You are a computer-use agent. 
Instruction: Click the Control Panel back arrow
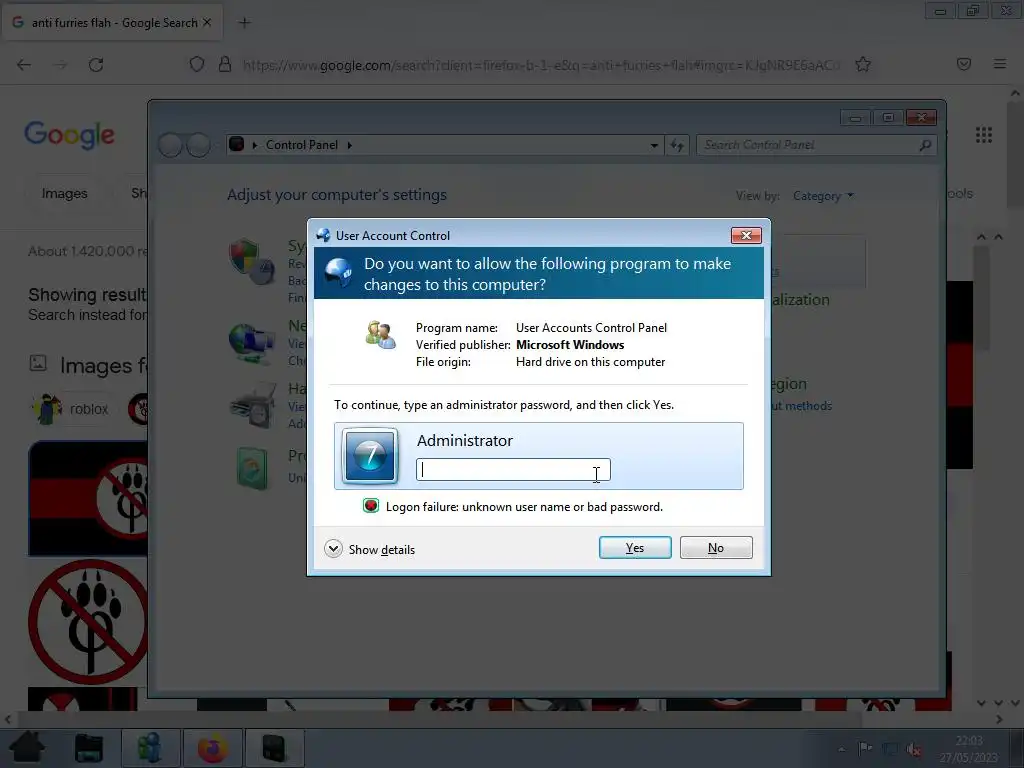tap(170, 145)
